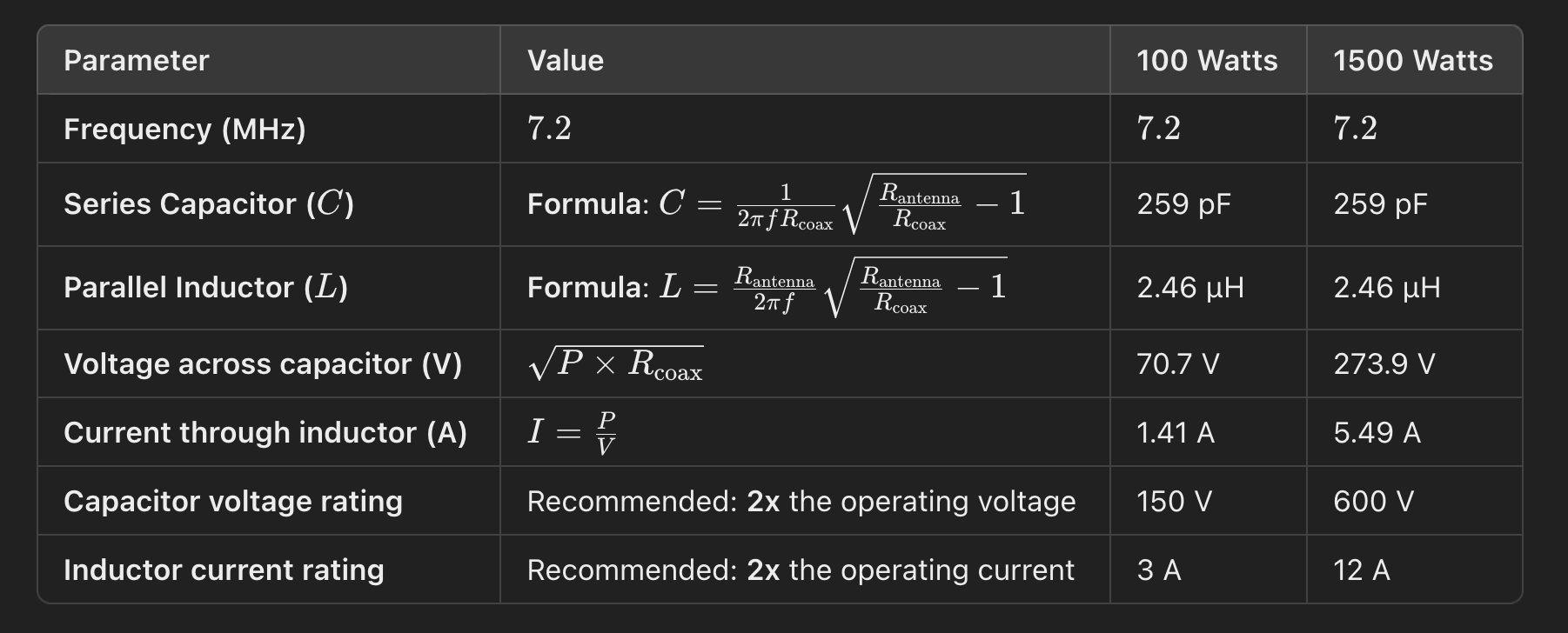The image size is (1568, 633).
Task: Select the 5.49 A current value
Action: (x=1377, y=433)
